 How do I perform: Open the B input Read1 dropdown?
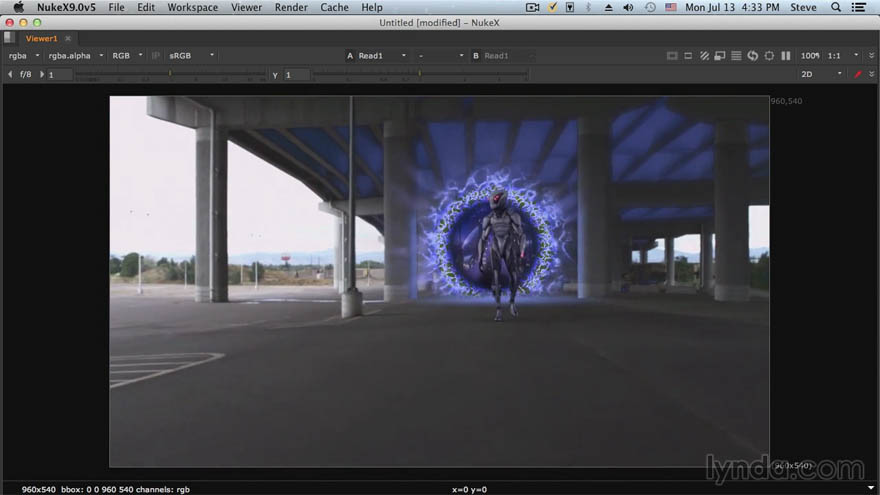508,56
